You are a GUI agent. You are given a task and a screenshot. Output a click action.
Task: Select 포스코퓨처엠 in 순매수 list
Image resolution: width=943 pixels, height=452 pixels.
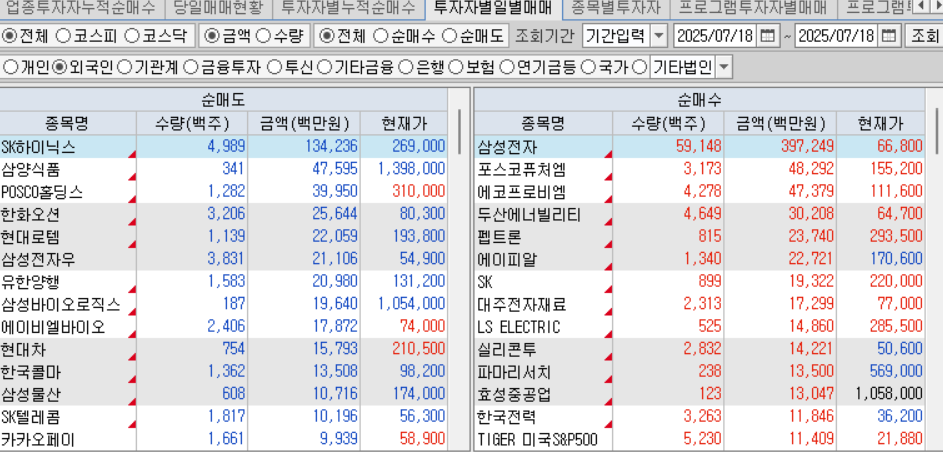click(699, 169)
